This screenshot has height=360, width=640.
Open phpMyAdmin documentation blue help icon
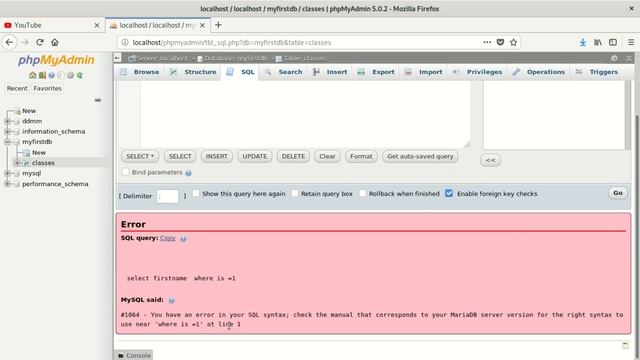pos(51,75)
